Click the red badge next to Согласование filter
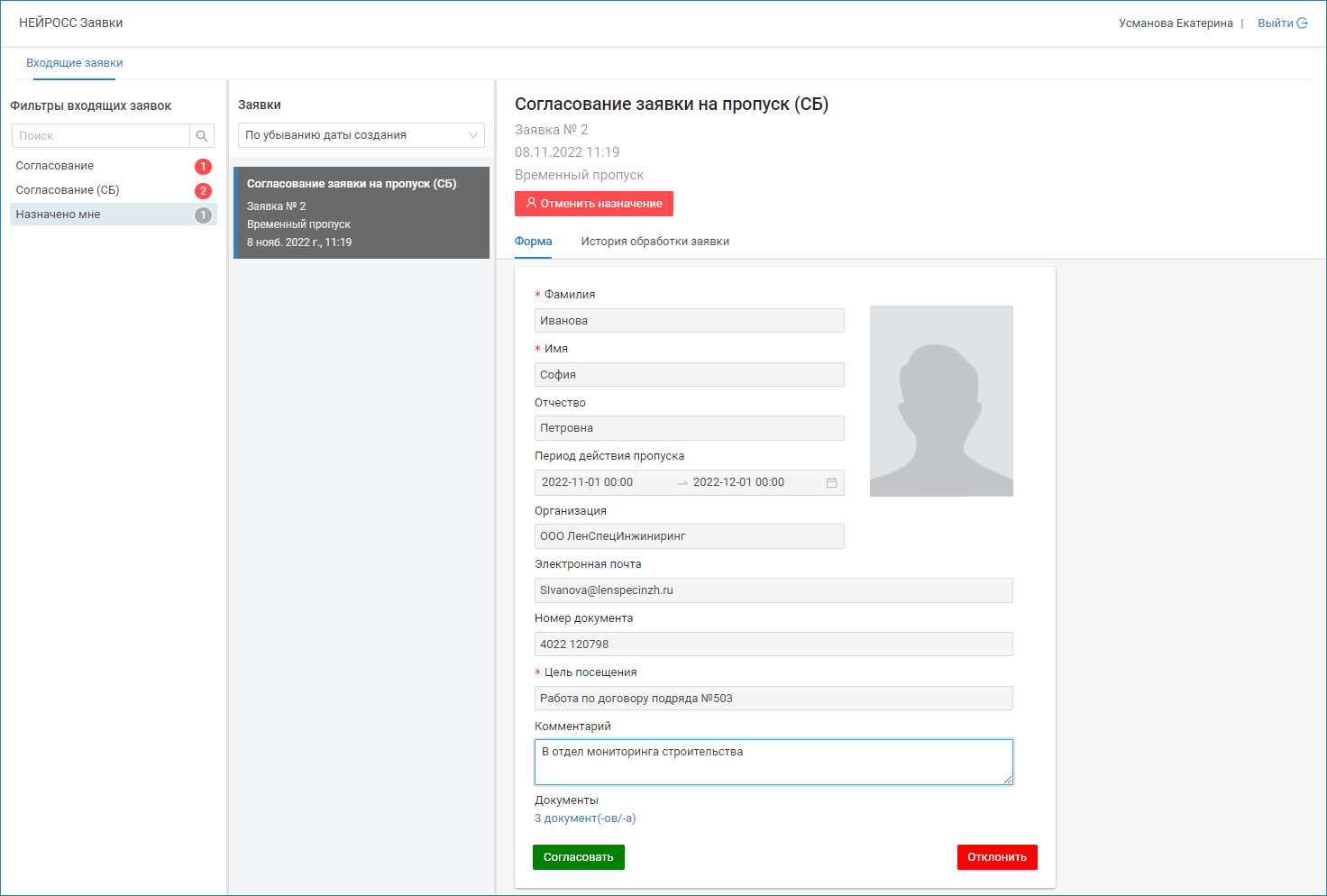This screenshot has width=1327, height=896. (x=203, y=167)
